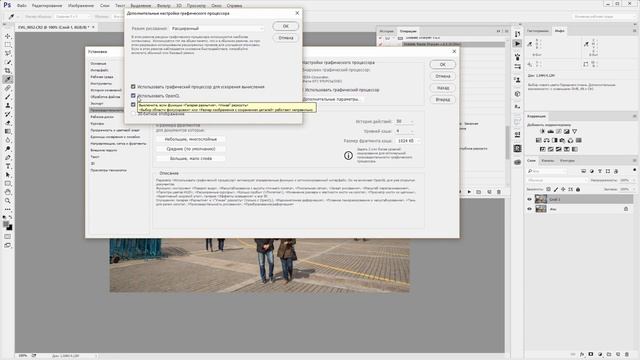Select Рабочие диски in Preferences sidebar

pos(102,117)
